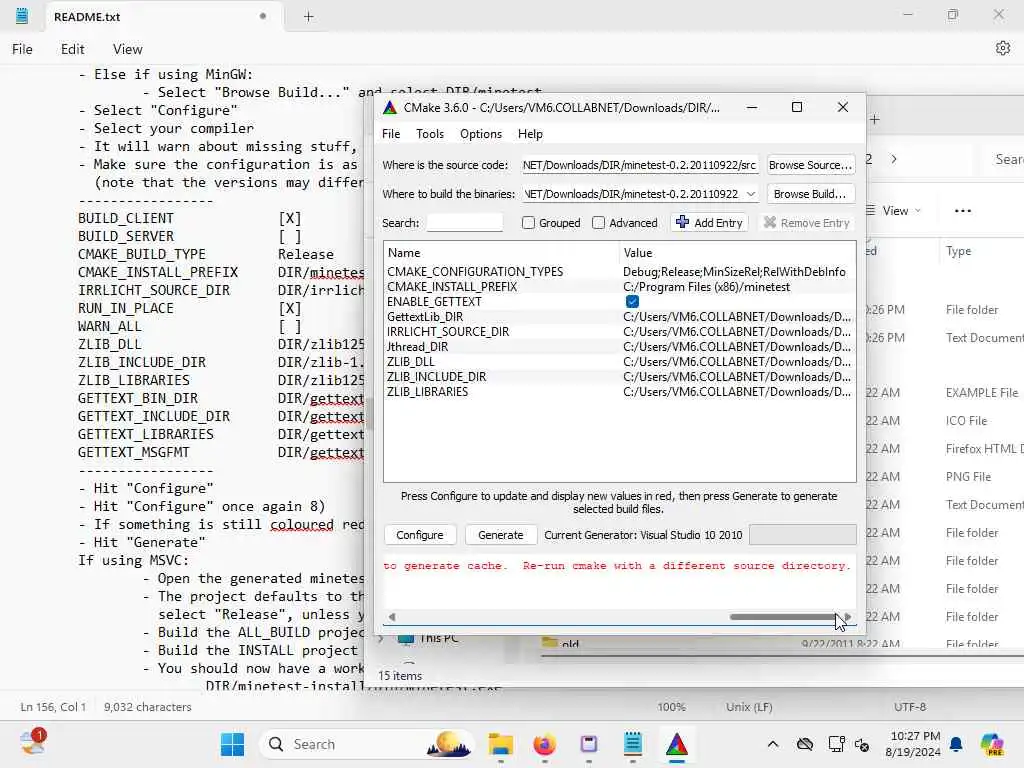Enable the Advanced checkbox
This screenshot has width=1024, height=768.
(x=598, y=223)
